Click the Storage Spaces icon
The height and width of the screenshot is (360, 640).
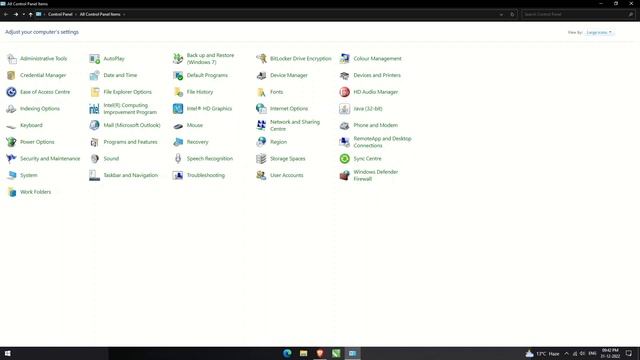(x=261, y=159)
